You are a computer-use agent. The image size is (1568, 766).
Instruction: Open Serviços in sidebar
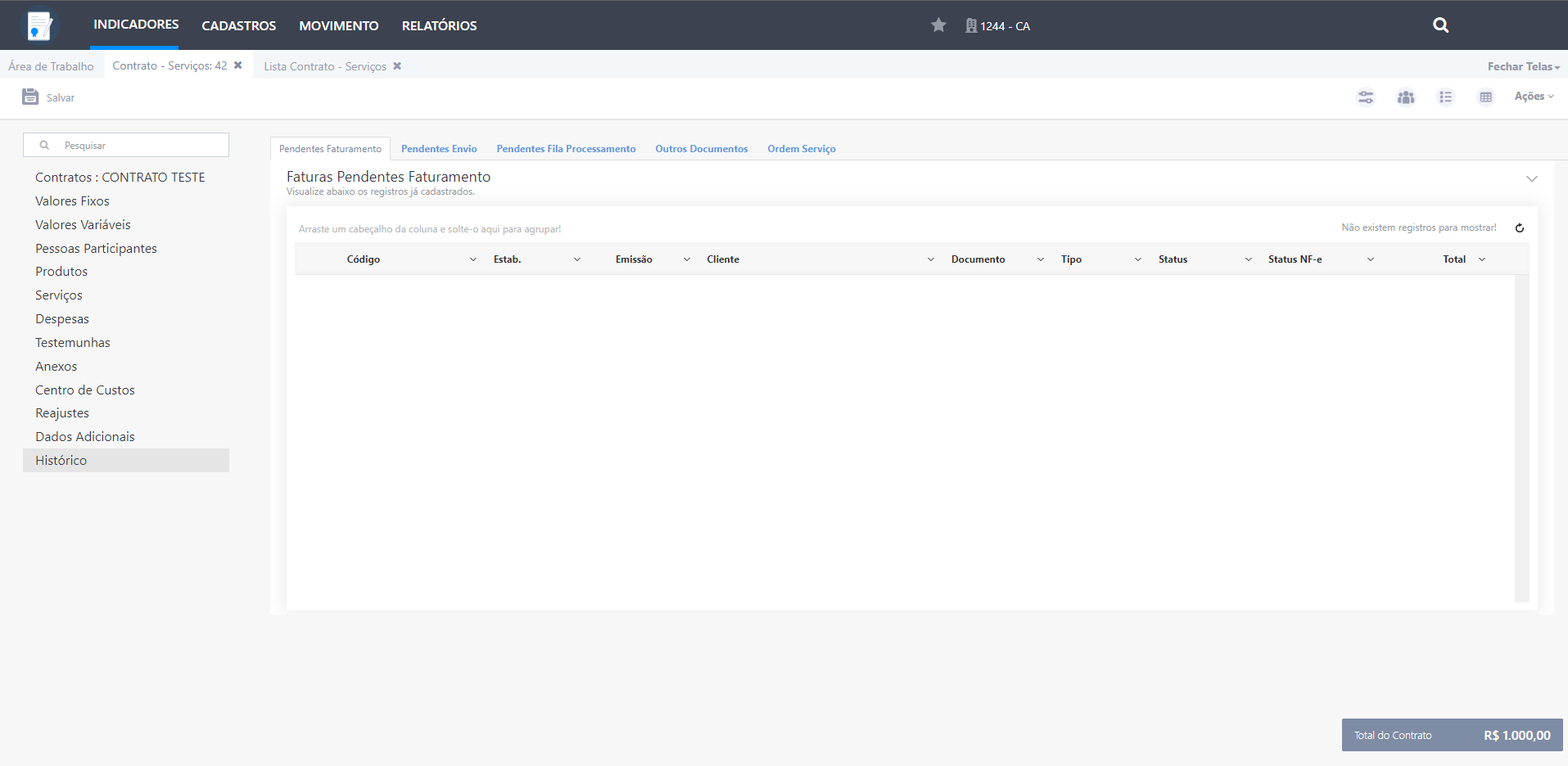59,295
